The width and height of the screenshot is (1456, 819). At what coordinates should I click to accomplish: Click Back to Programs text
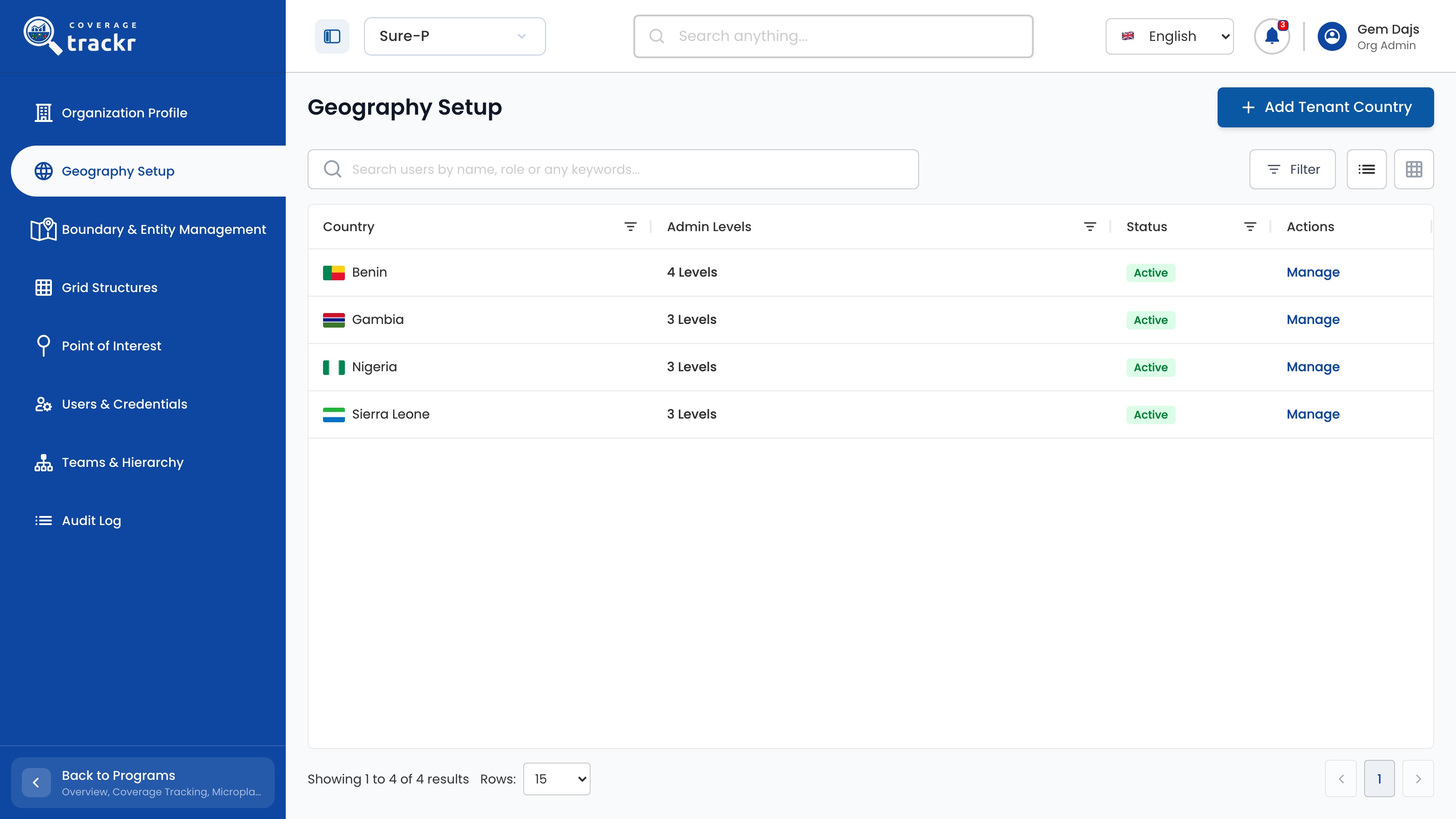point(118,775)
